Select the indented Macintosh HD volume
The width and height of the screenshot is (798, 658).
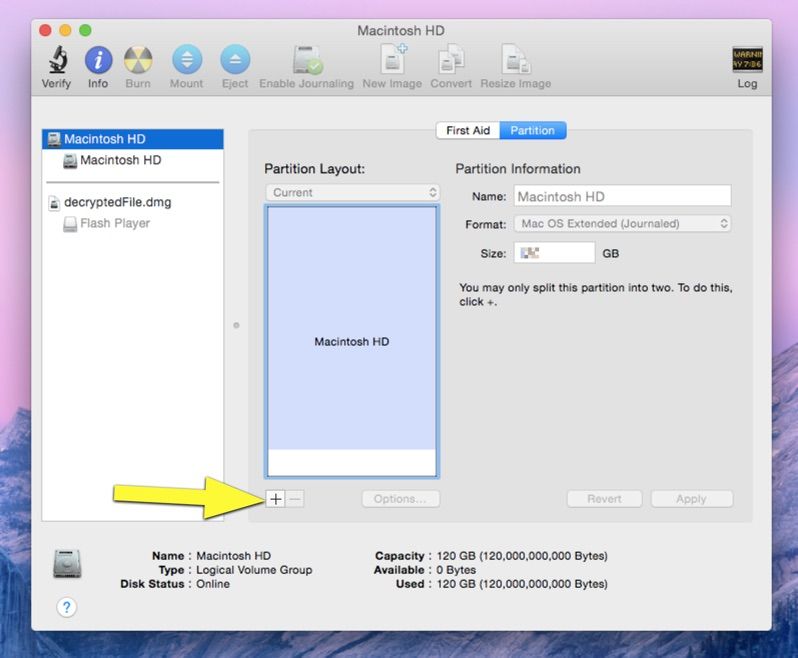120,160
